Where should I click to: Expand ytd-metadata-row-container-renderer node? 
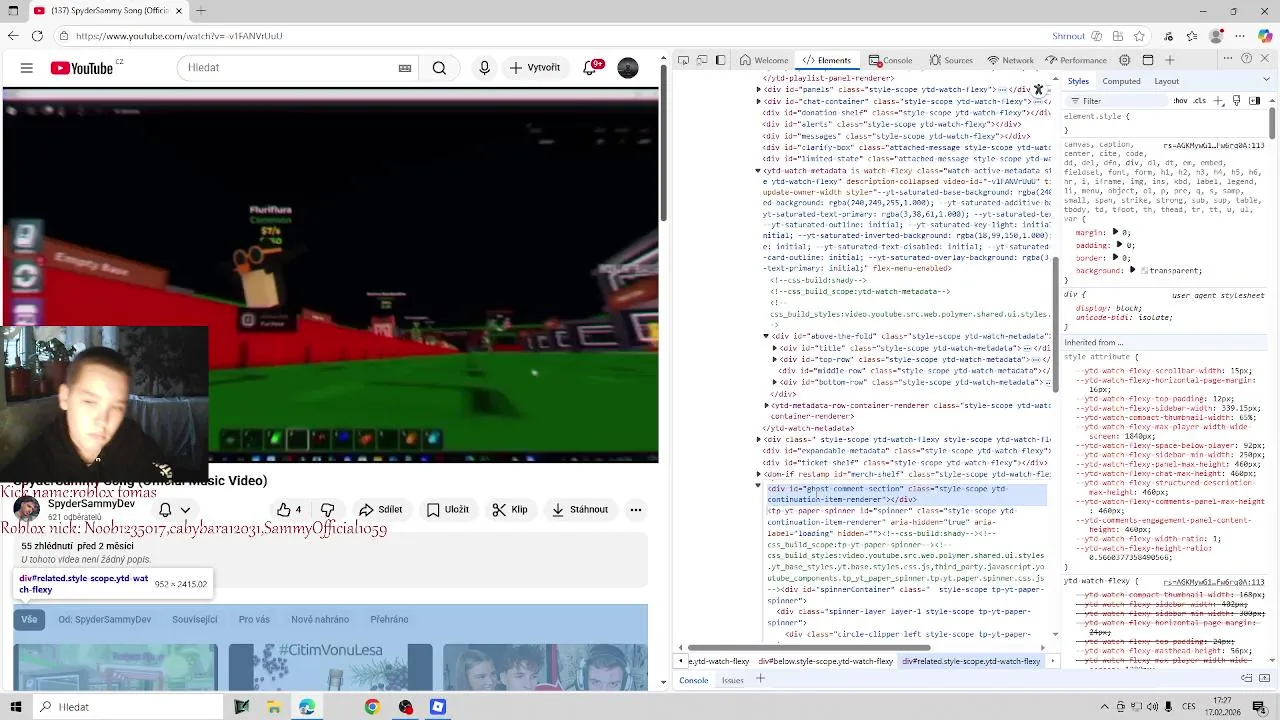coord(767,405)
